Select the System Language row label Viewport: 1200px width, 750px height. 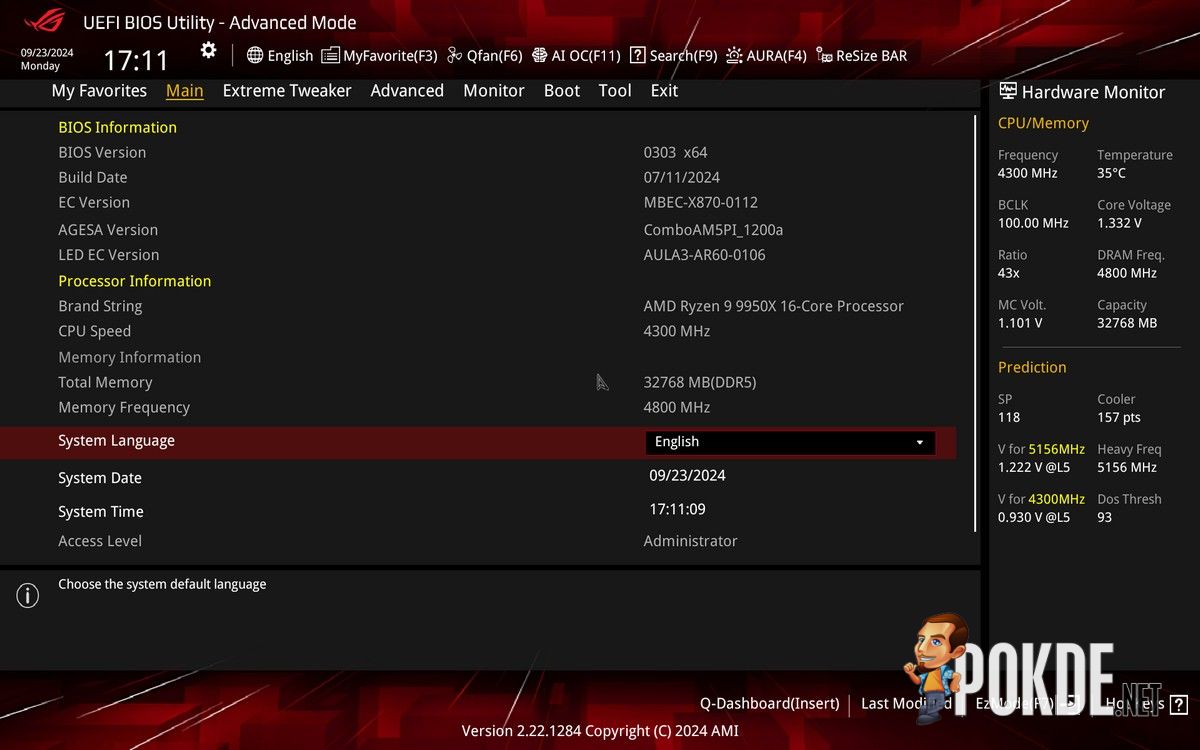pyautogui.click(x=116, y=441)
